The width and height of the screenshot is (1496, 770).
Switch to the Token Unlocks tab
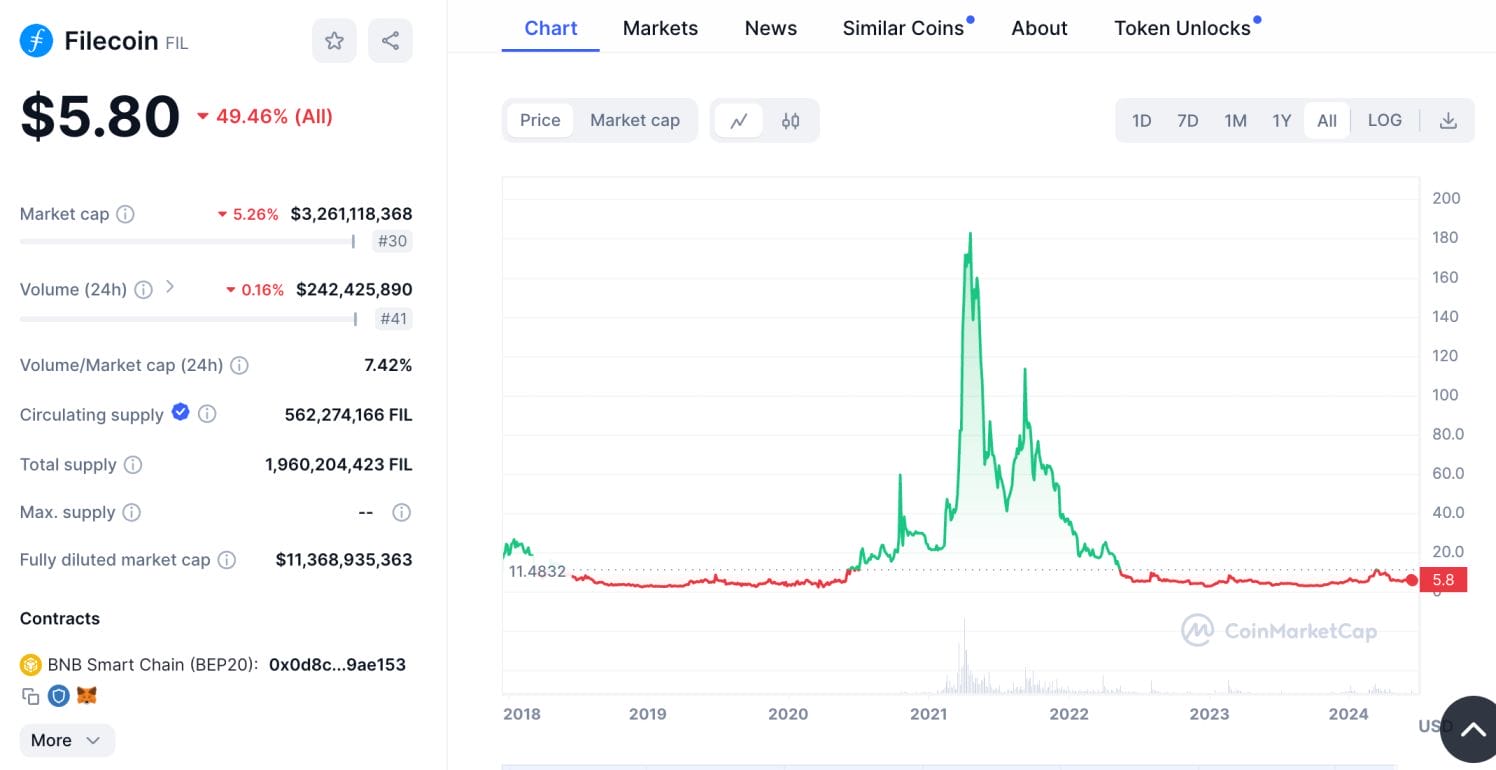(x=1182, y=28)
